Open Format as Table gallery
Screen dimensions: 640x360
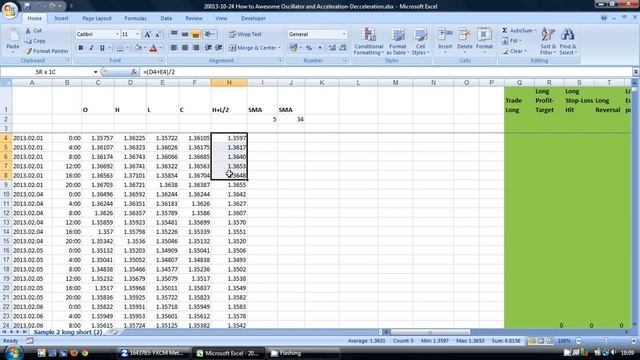pos(398,41)
